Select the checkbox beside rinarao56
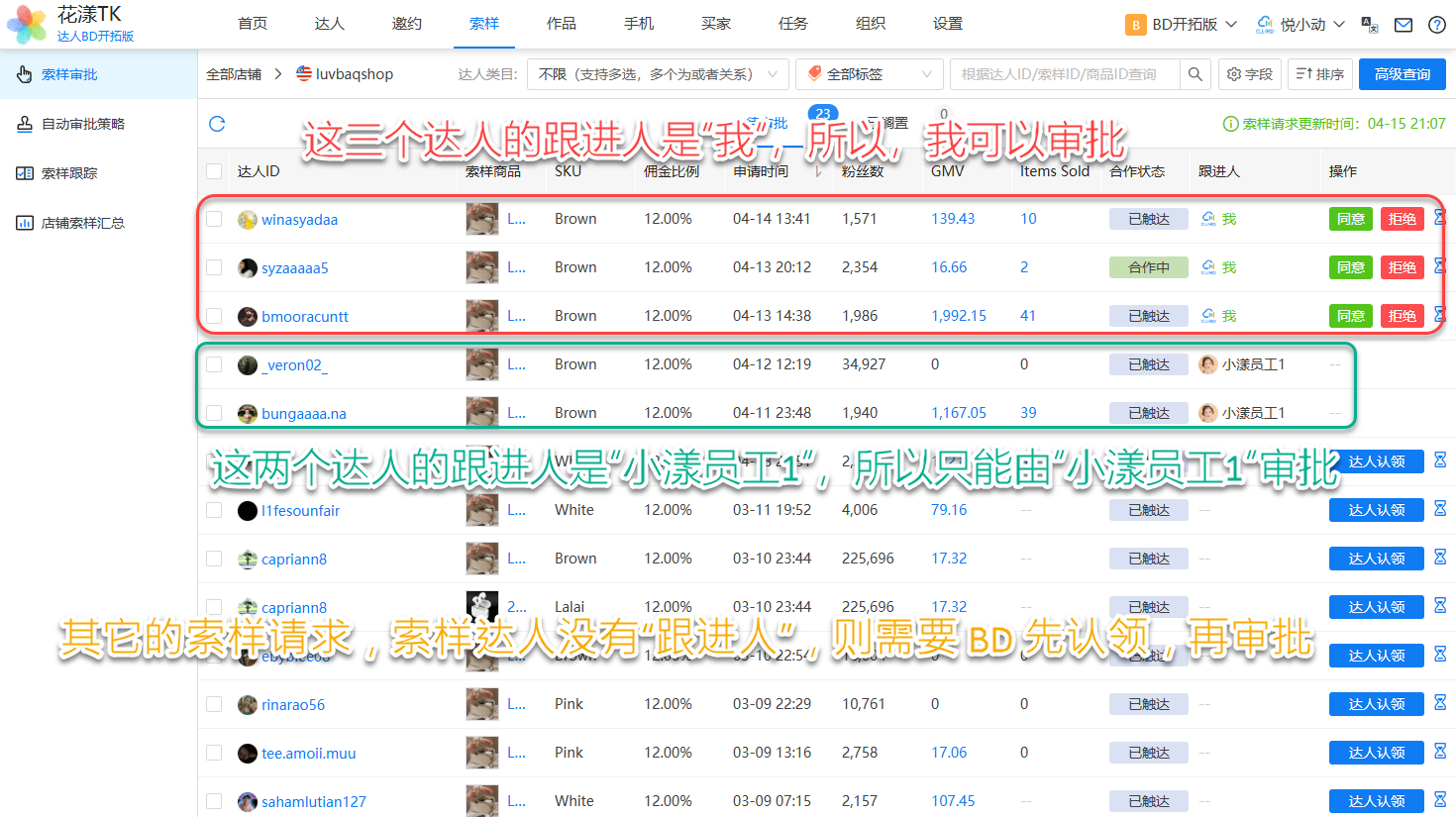 214,704
